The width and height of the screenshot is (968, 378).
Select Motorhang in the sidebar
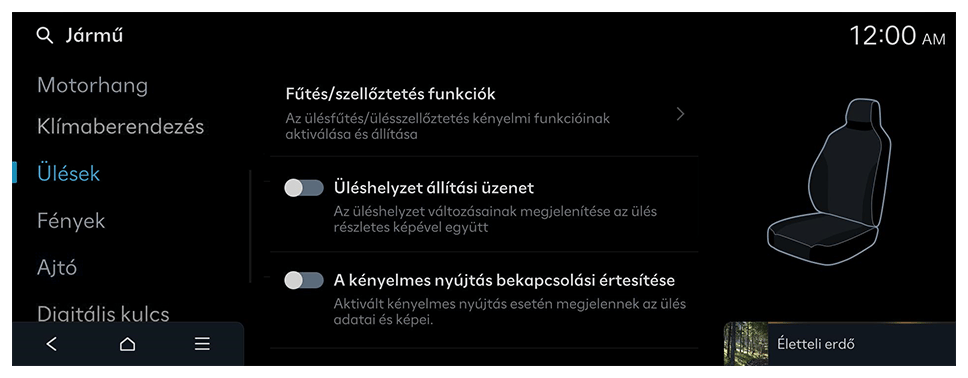point(93,85)
